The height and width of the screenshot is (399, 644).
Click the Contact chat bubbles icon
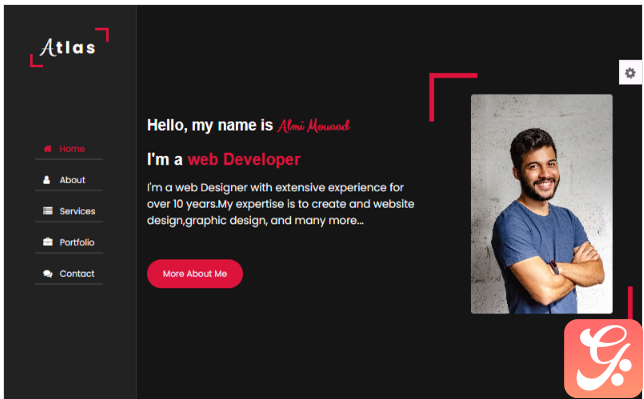(48, 274)
